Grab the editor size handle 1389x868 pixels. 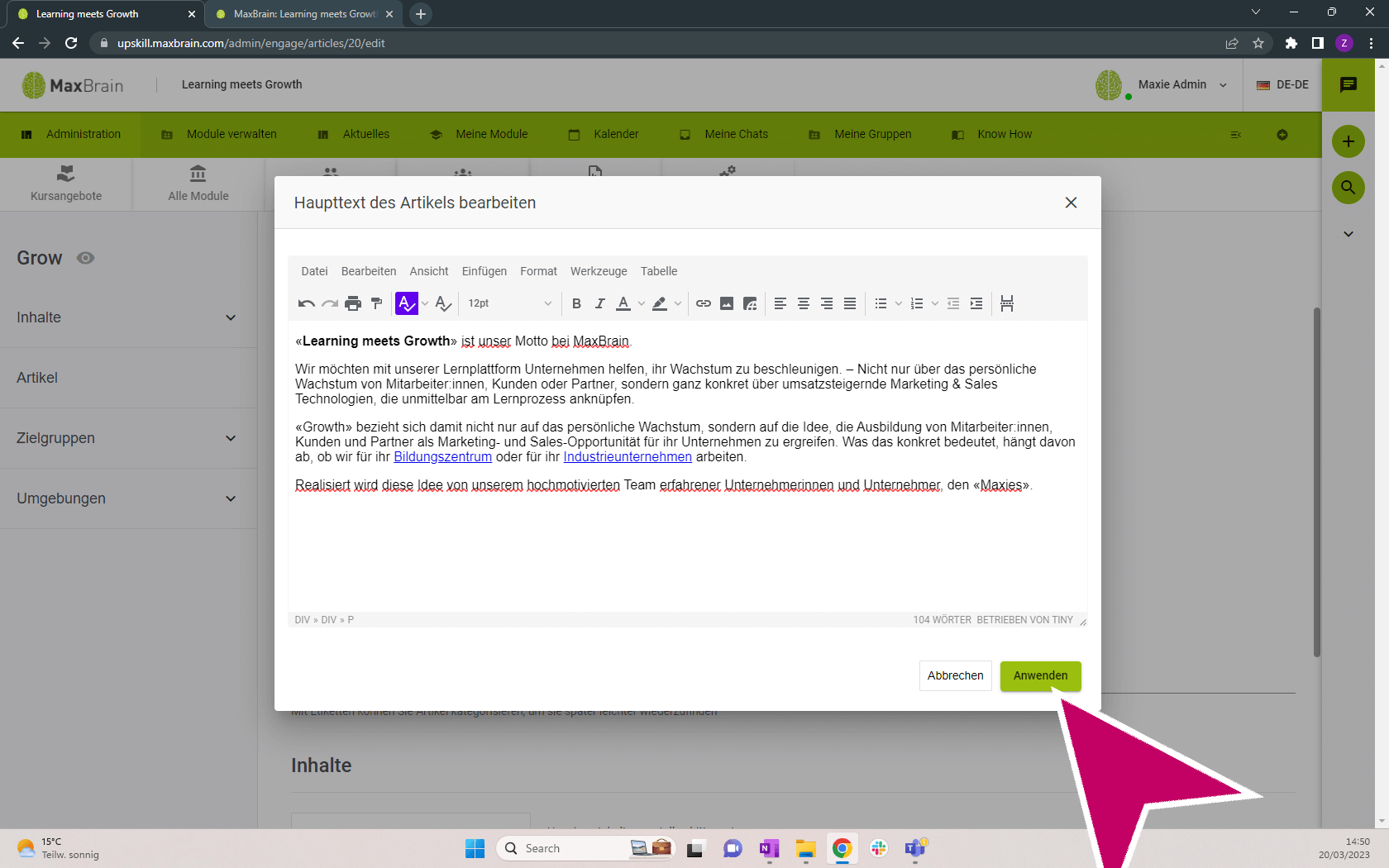[x=1082, y=621]
